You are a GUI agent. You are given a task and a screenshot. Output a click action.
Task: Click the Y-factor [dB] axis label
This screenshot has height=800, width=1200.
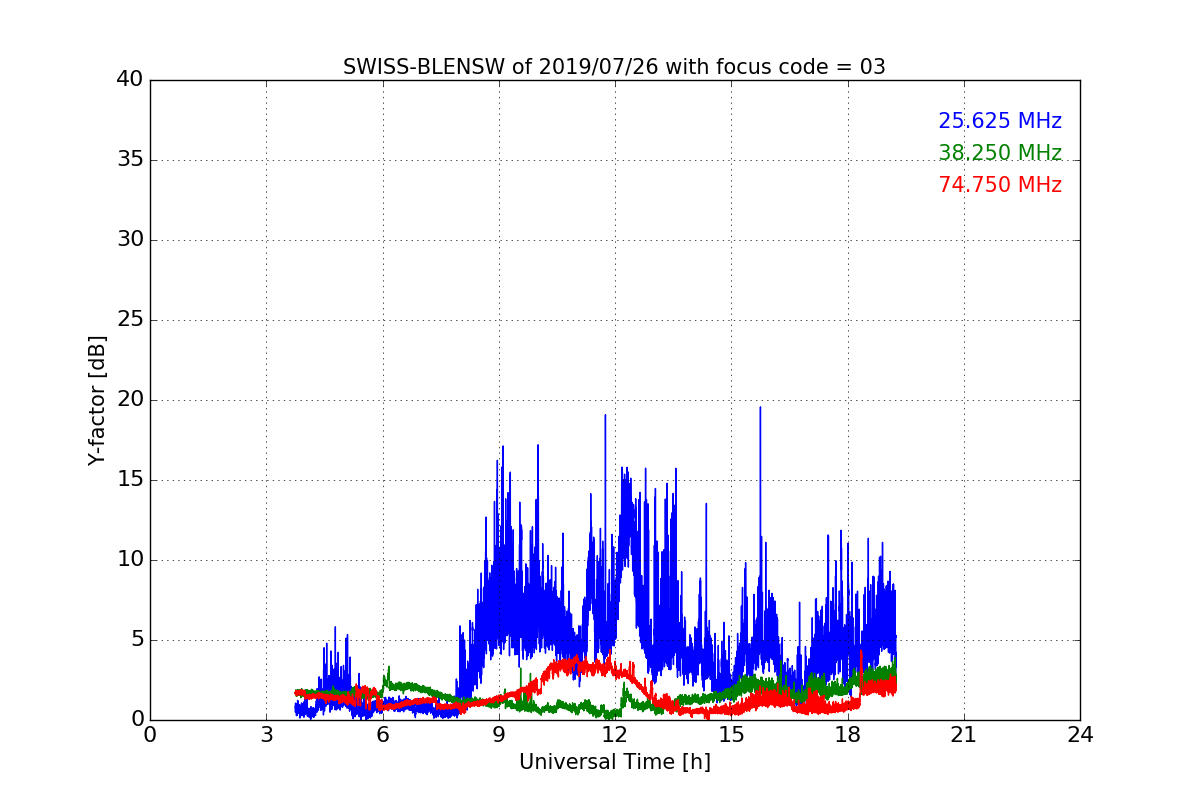coord(97,400)
